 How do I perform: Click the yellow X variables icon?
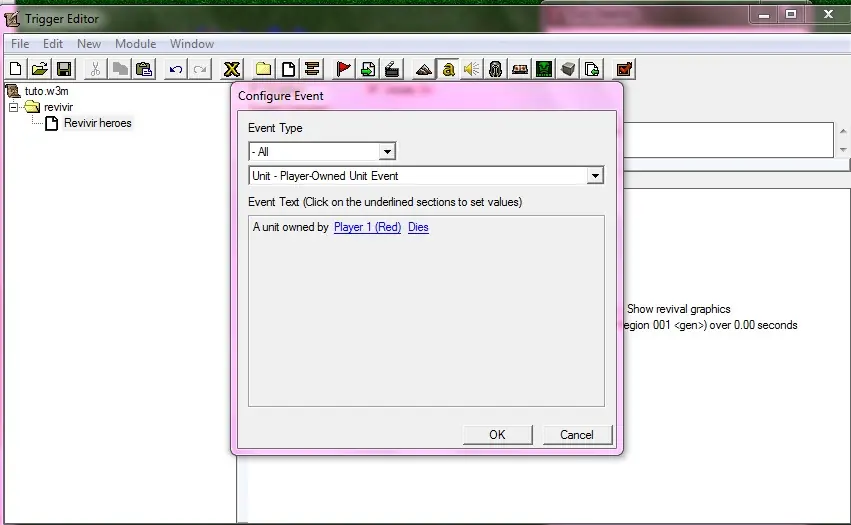[x=232, y=69]
